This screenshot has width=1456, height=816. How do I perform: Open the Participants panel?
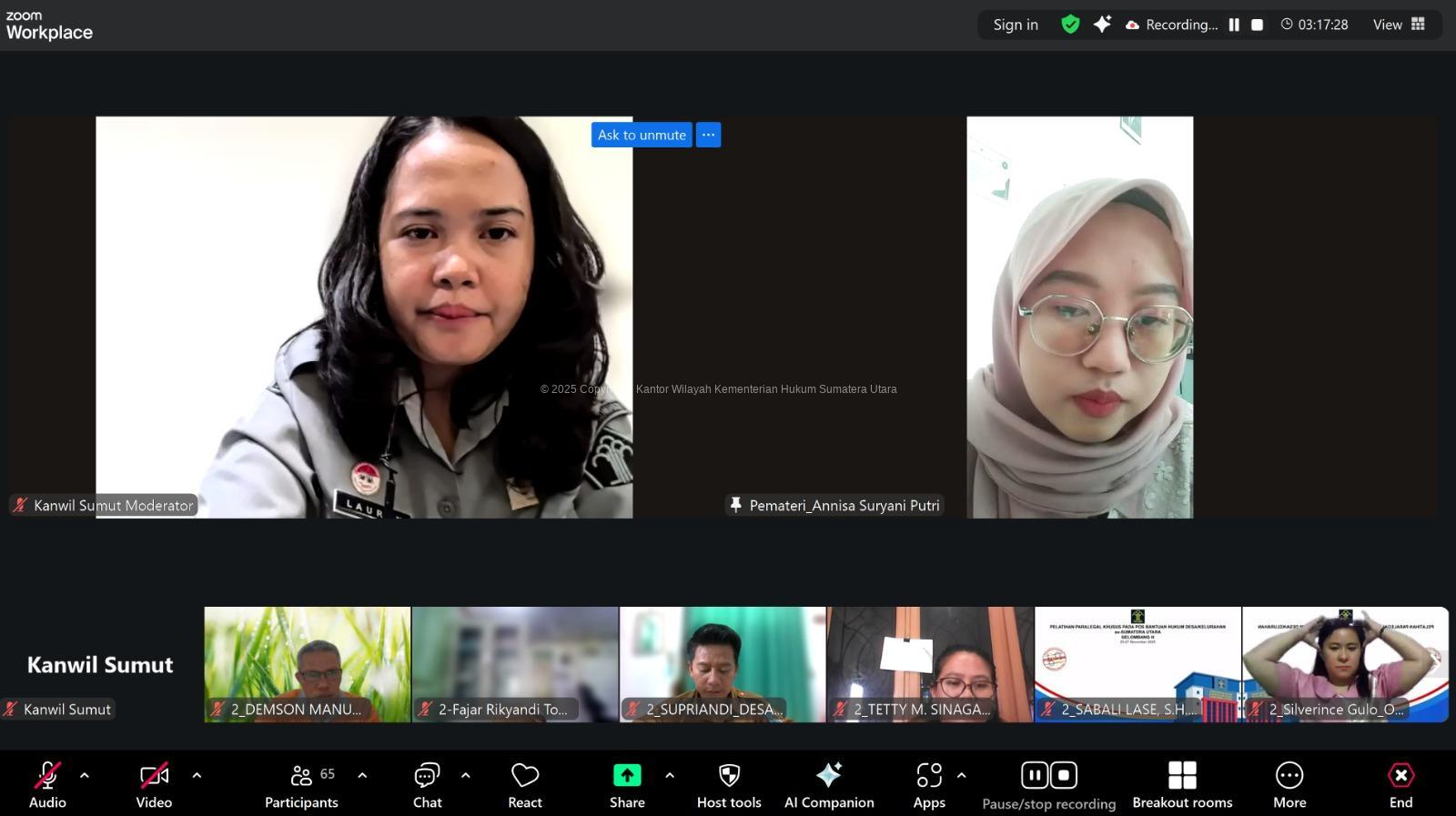pyautogui.click(x=301, y=785)
